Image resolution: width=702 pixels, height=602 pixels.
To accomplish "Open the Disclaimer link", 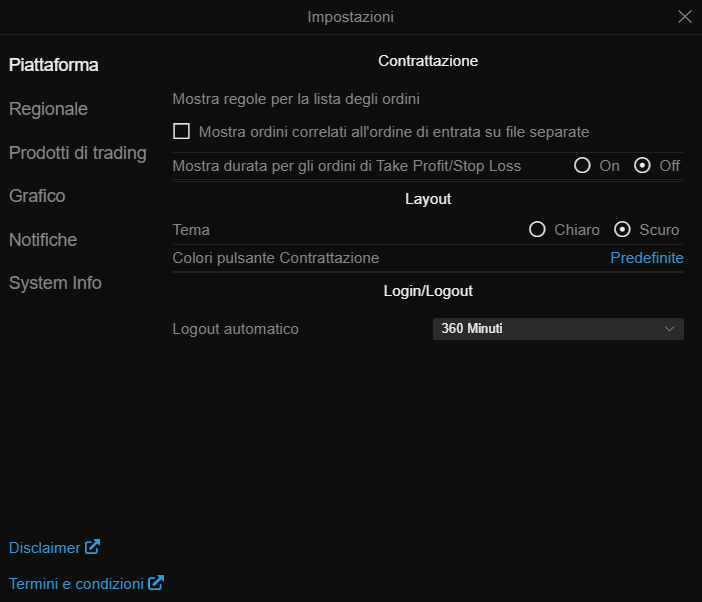I will click(44, 548).
